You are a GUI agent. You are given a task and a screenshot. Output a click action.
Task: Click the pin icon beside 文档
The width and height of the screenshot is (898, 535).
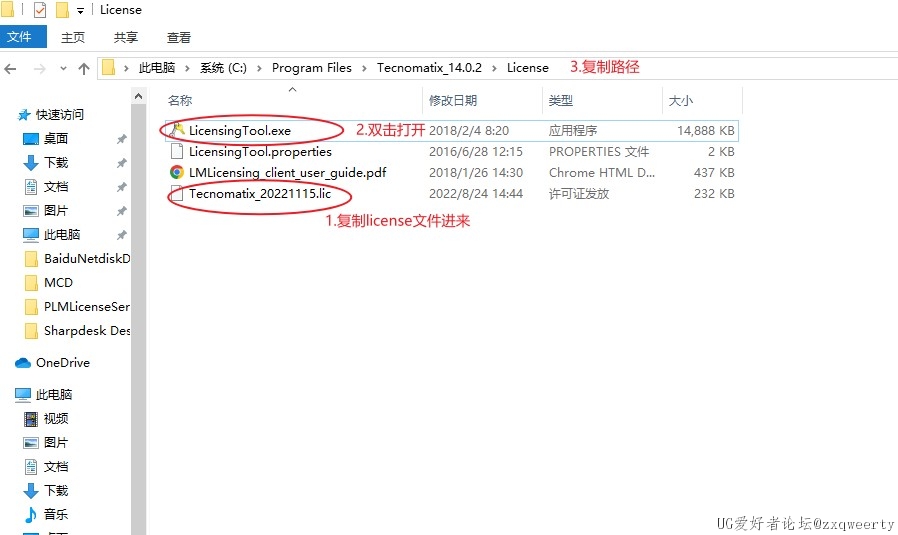click(x=121, y=187)
